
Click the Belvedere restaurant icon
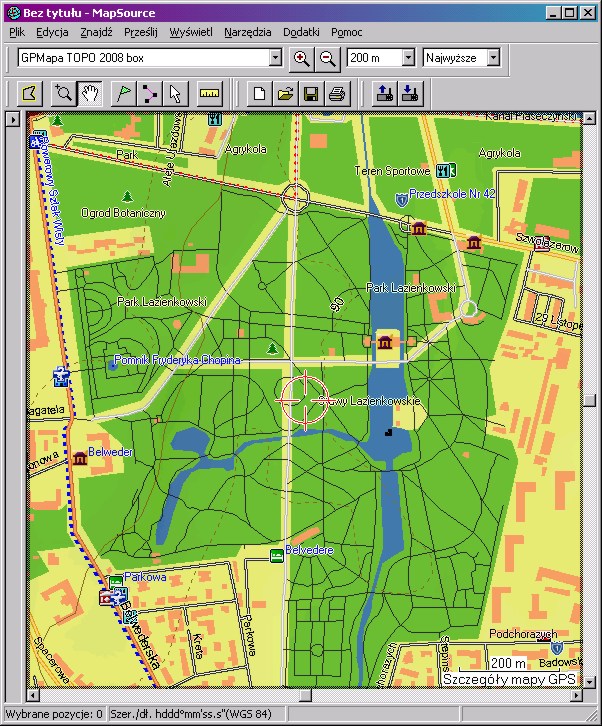[x=276, y=556]
